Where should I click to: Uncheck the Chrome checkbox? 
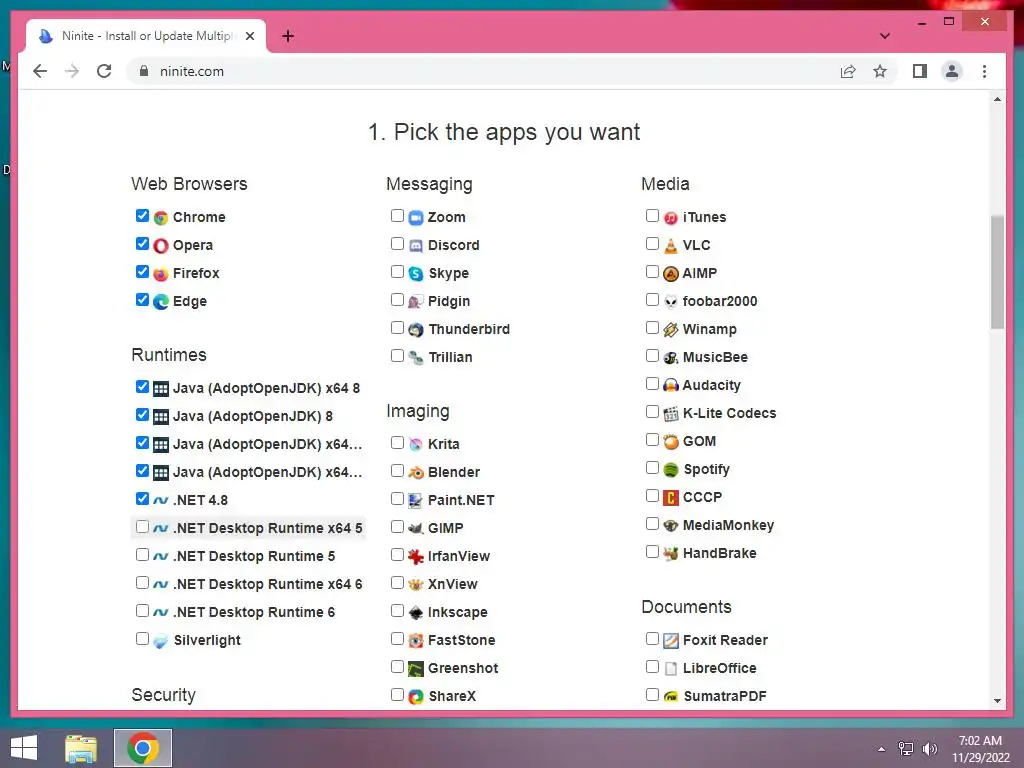(x=142, y=216)
